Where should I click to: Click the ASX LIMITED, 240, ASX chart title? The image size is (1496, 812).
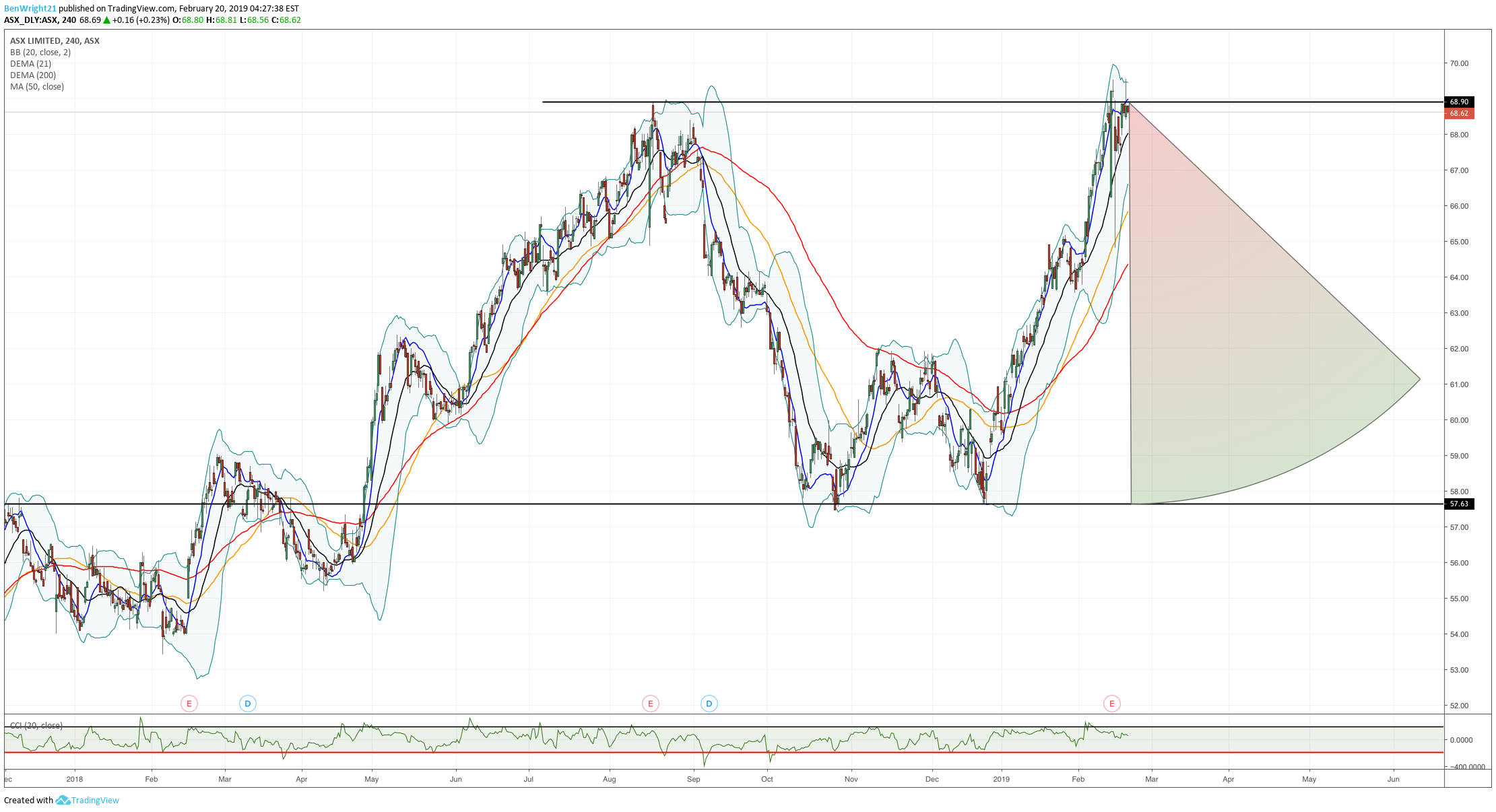(x=55, y=41)
